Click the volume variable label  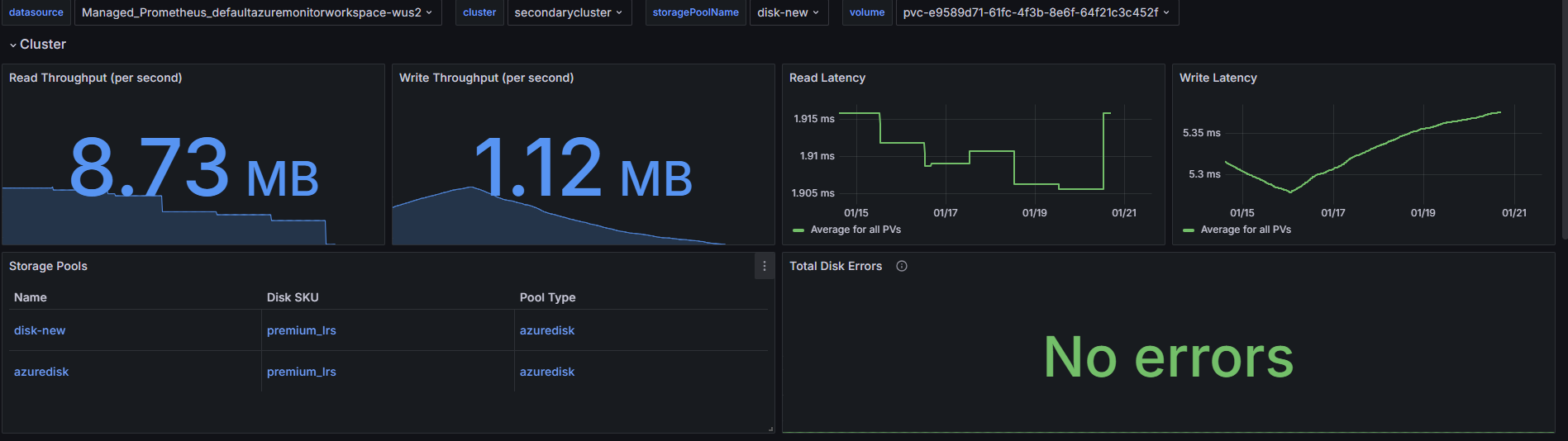pos(867,12)
